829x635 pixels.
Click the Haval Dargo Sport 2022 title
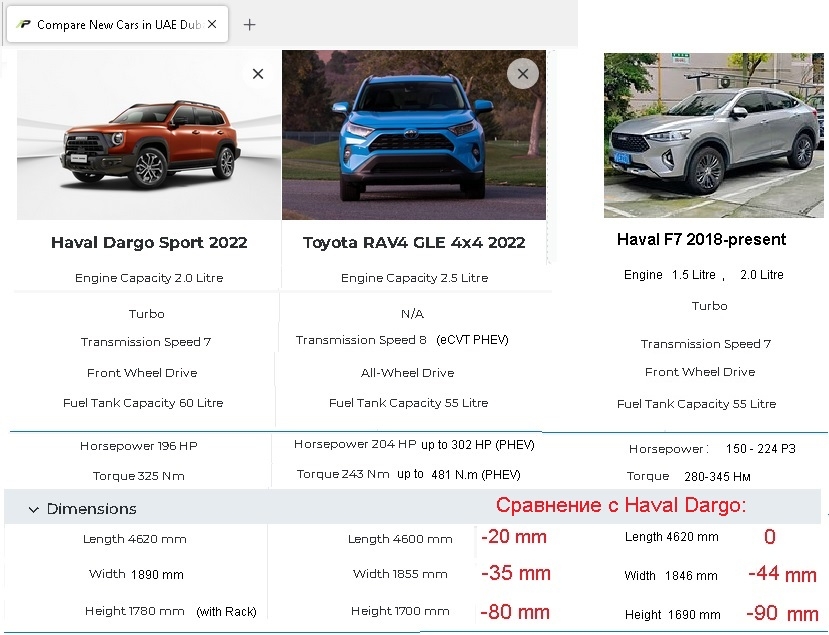pyautogui.click(x=149, y=243)
